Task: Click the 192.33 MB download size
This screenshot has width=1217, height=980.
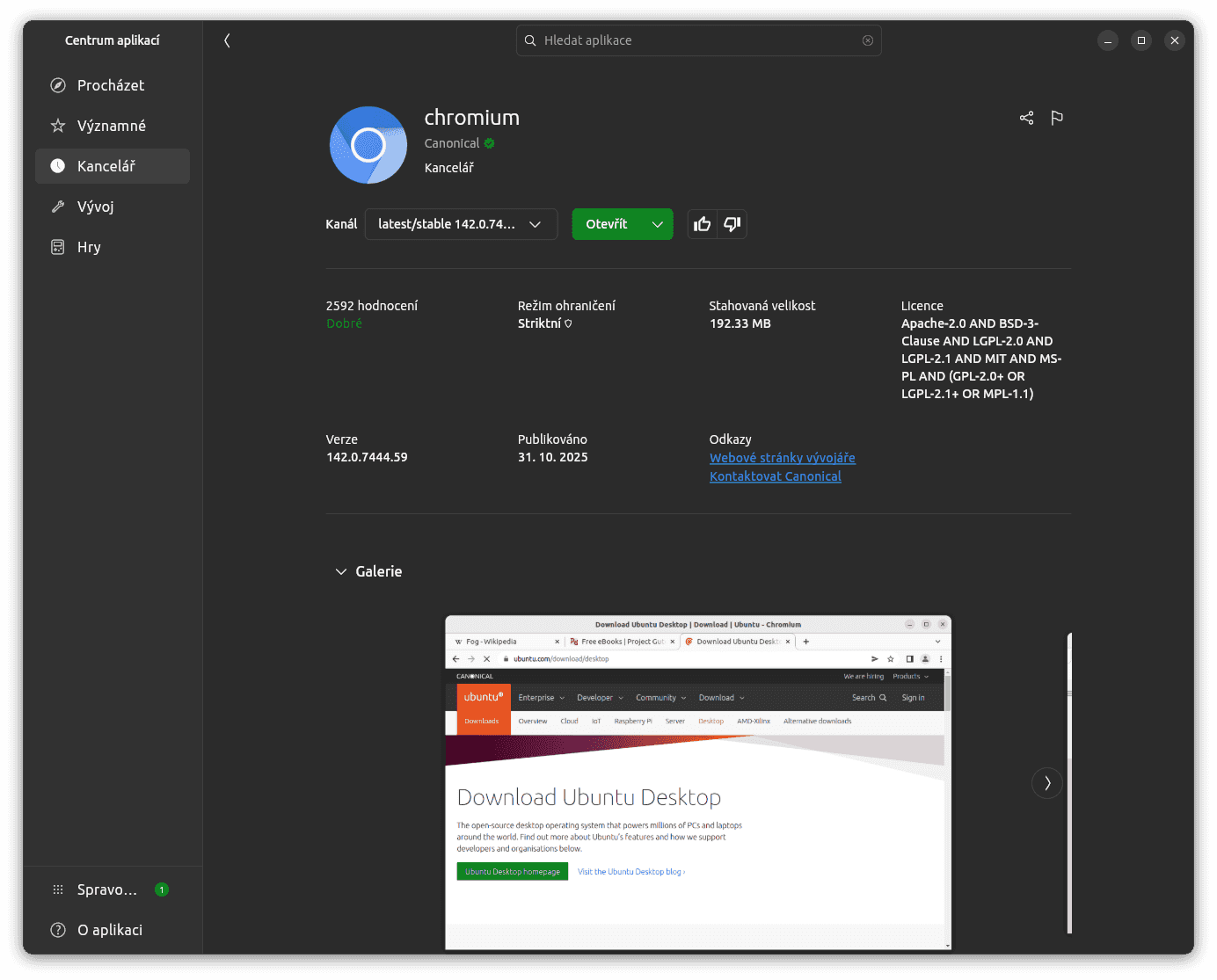Action: click(x=740, y=323)
